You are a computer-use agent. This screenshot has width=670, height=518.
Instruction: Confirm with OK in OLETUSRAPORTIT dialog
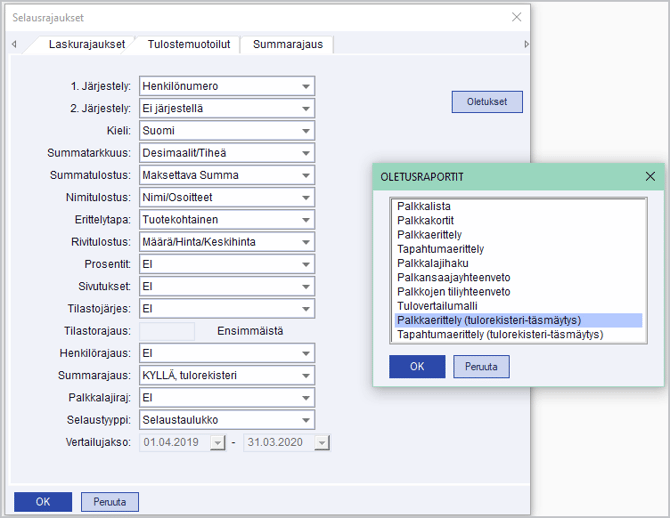point(417,366)
